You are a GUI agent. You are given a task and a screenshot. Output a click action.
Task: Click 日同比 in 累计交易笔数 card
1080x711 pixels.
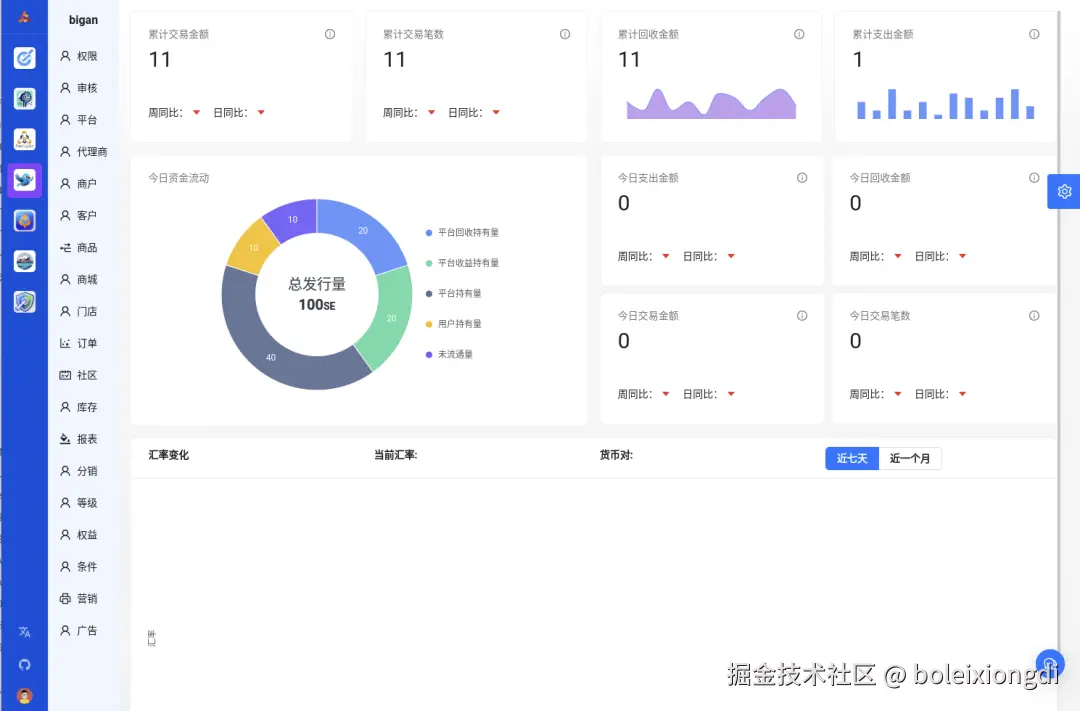point(465,112)
